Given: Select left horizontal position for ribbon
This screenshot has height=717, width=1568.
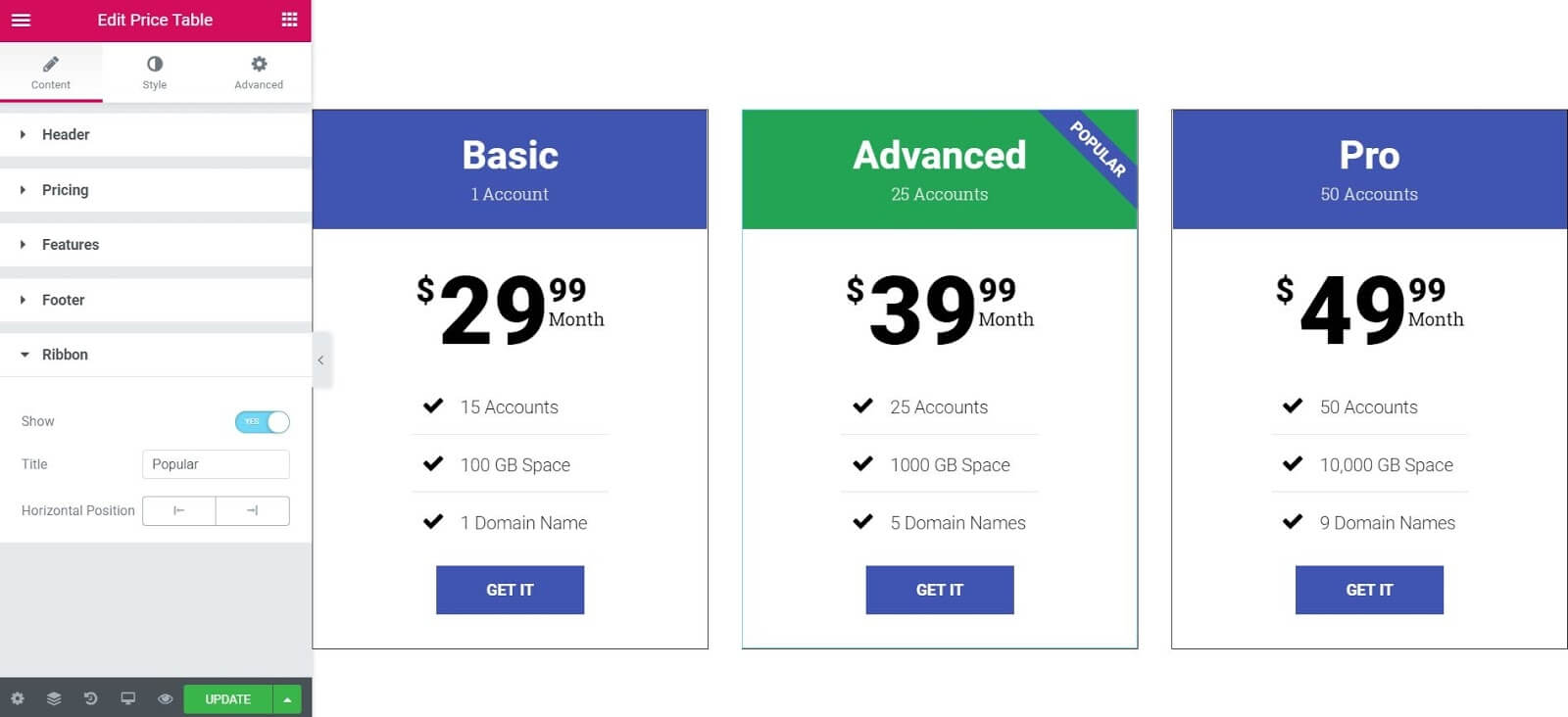Looking at the screenshot, I should (x=179, y=510).
